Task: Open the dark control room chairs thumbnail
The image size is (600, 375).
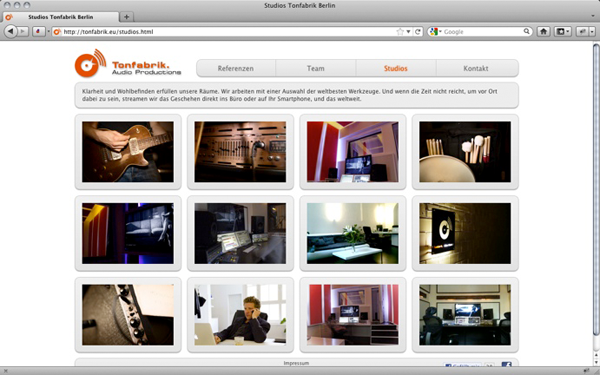Action: (x=465, y=315)
